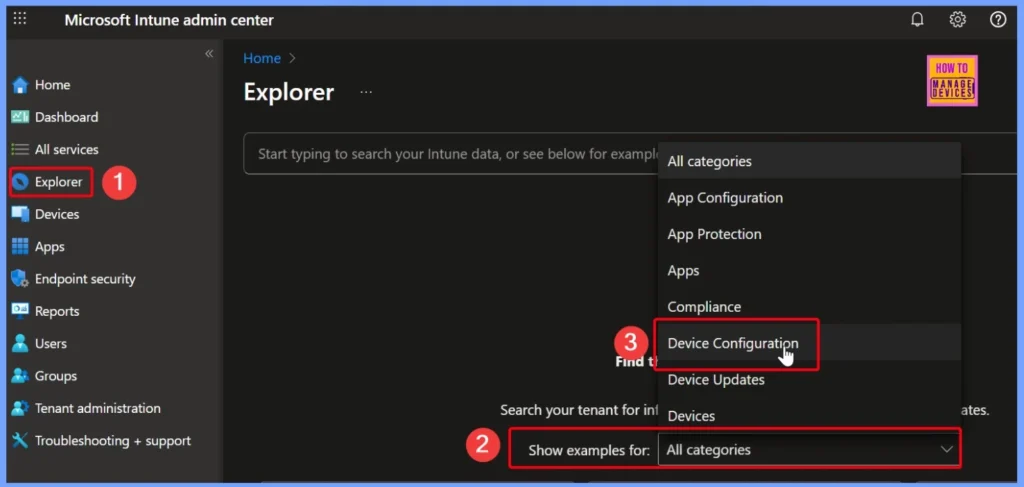Choose Compliance from the list
Image resolution: width=1024 pixels, height=487 pixels.
point(809,307)
